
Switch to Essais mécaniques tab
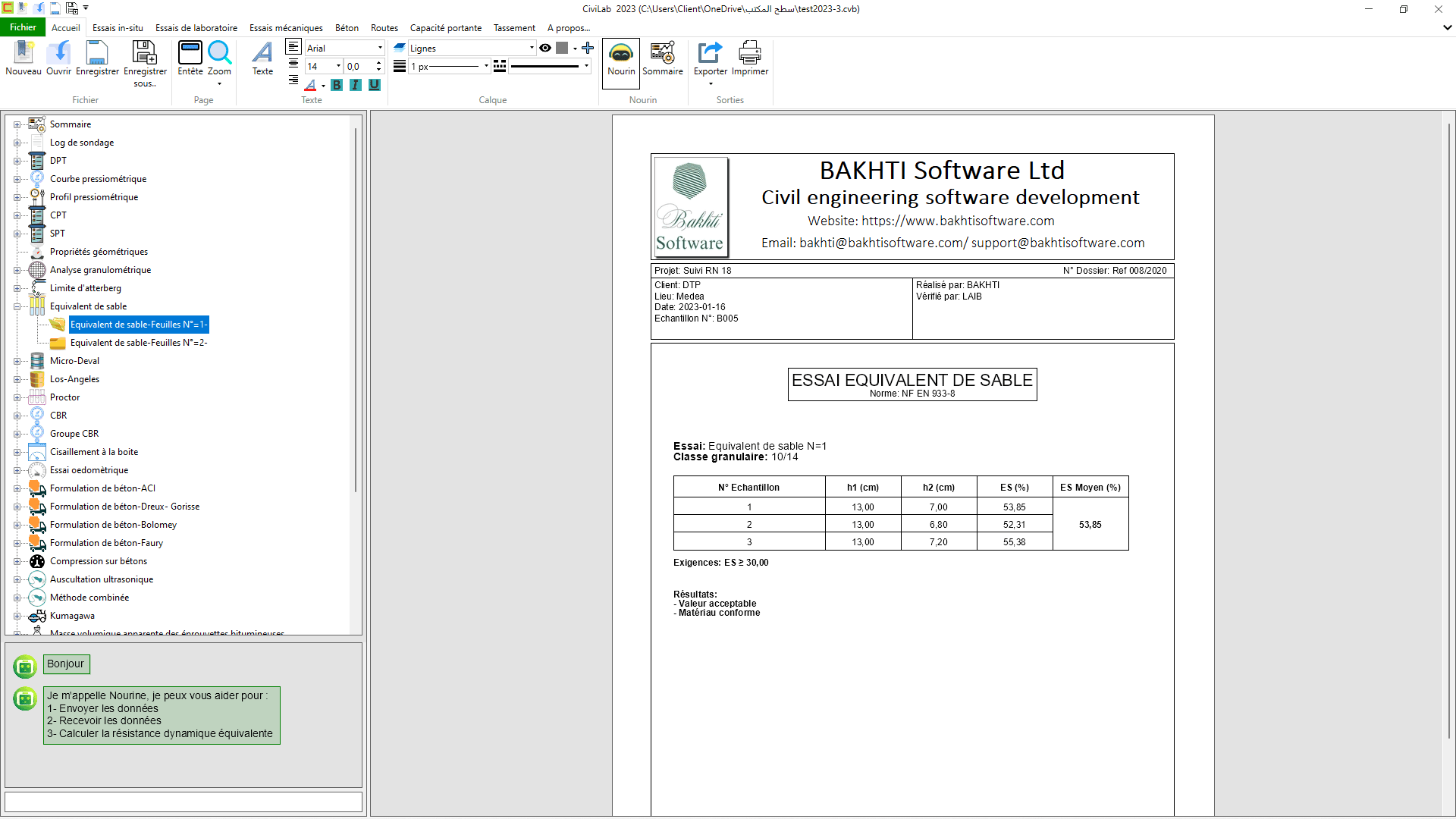coord(286,28)
